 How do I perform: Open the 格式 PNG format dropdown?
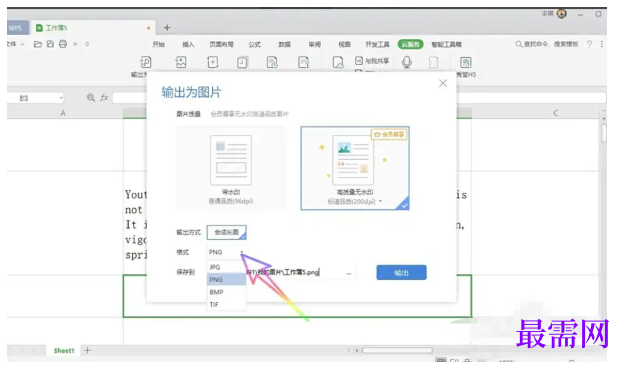click(x=226, y=252)
